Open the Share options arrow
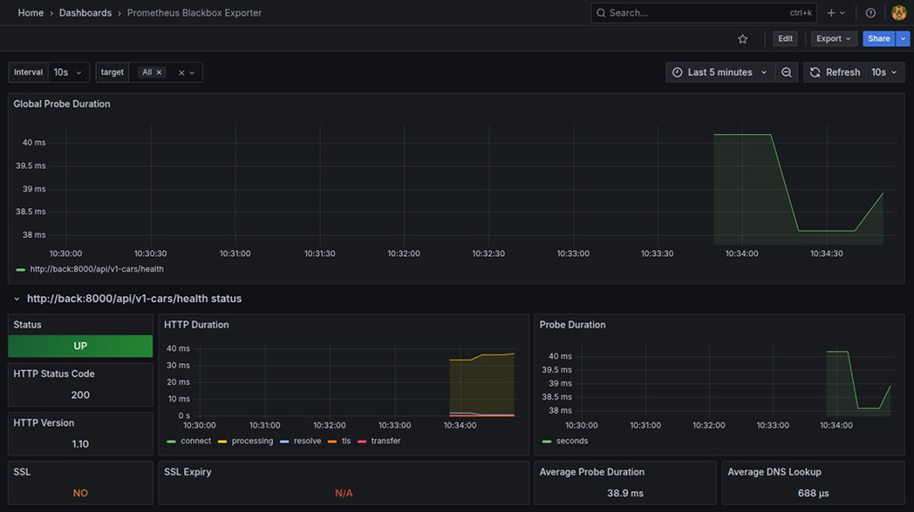 click(x=903, y=38)
